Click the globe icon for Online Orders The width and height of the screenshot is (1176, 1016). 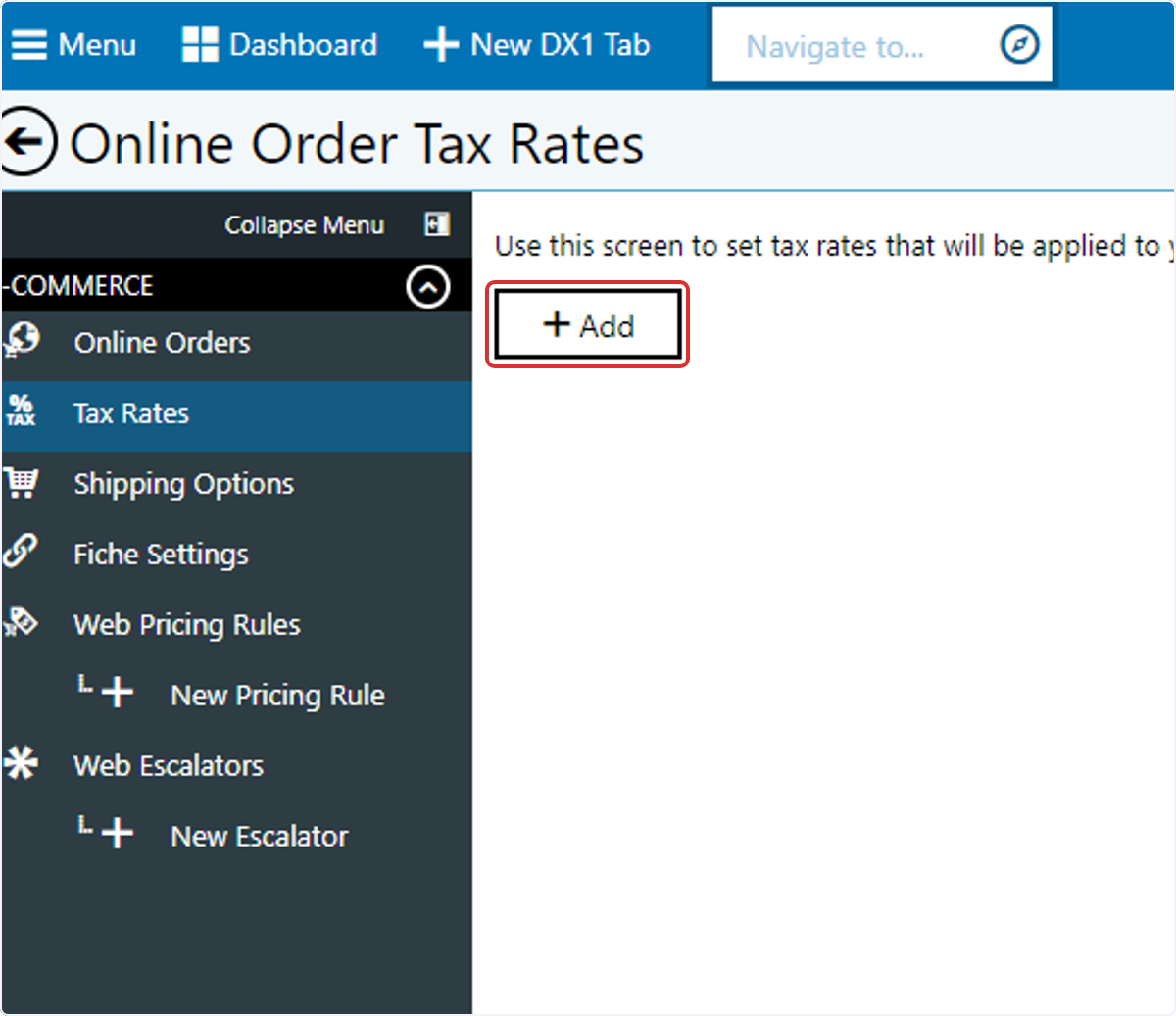(22, 341)
